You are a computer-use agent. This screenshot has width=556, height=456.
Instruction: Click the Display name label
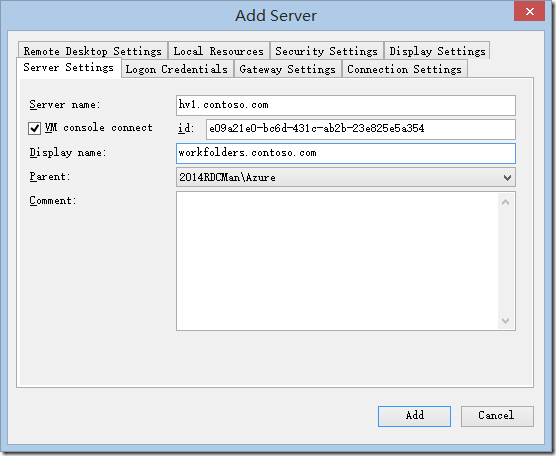[x=68, y=153]
